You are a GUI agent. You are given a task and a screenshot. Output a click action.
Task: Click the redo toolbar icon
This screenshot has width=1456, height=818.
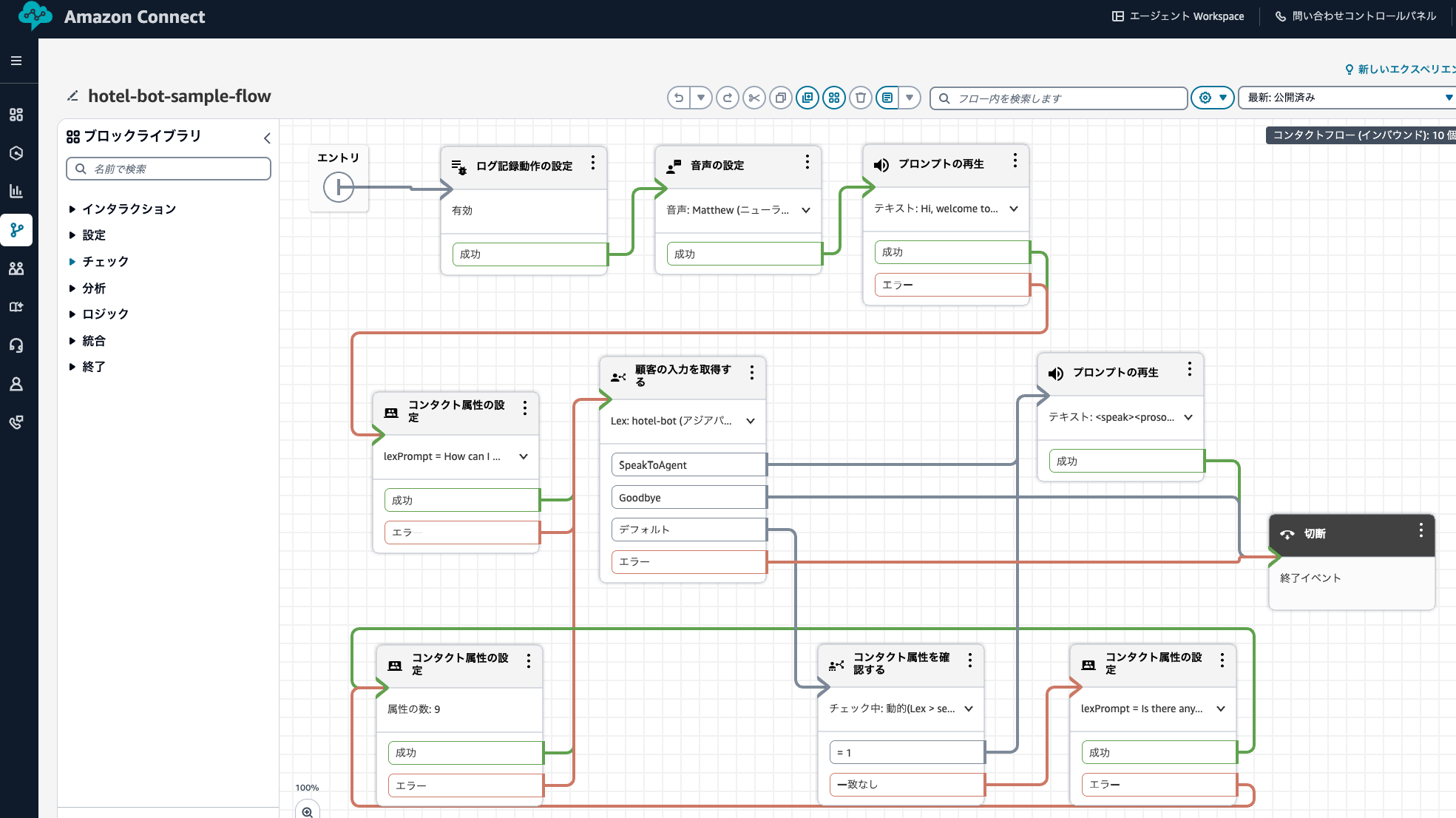click(728, 98)
